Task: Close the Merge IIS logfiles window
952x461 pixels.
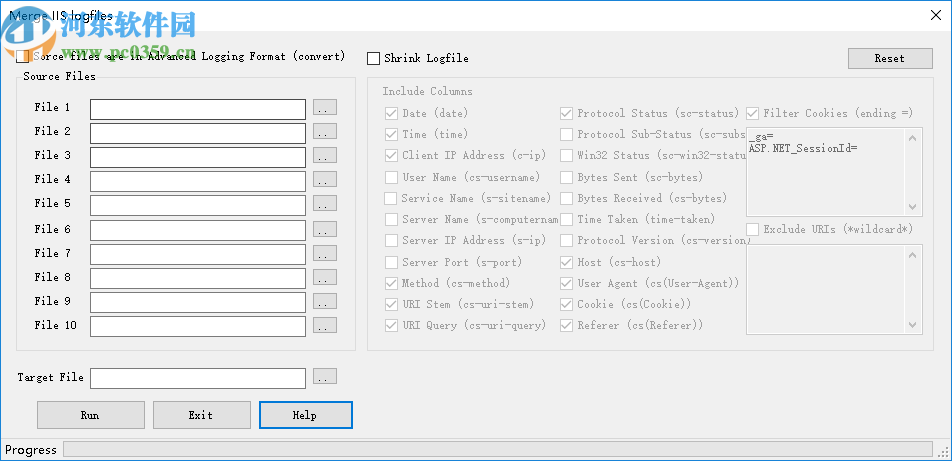Action: [x=936, y=16]
